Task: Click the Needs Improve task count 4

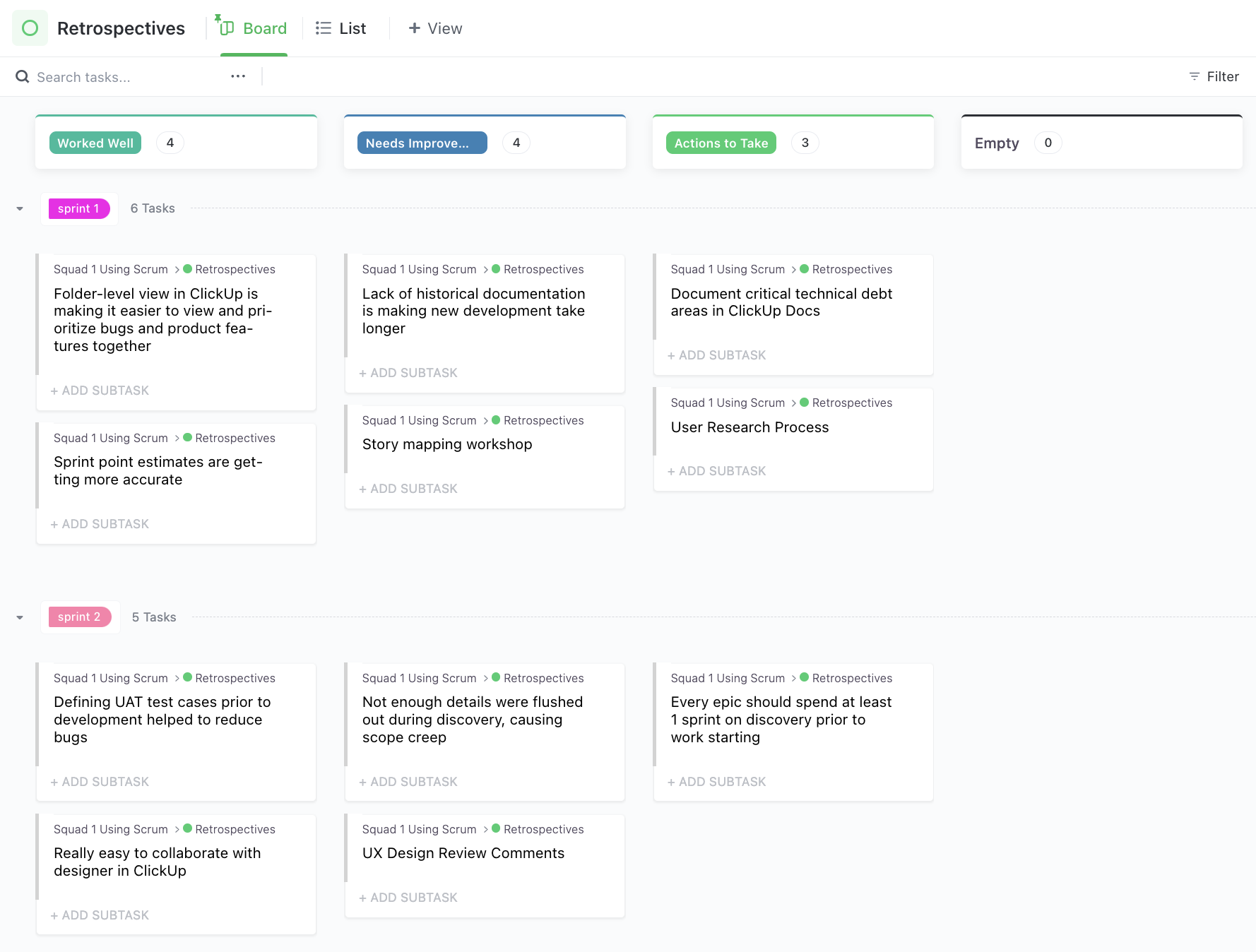Action: [516, 143]
